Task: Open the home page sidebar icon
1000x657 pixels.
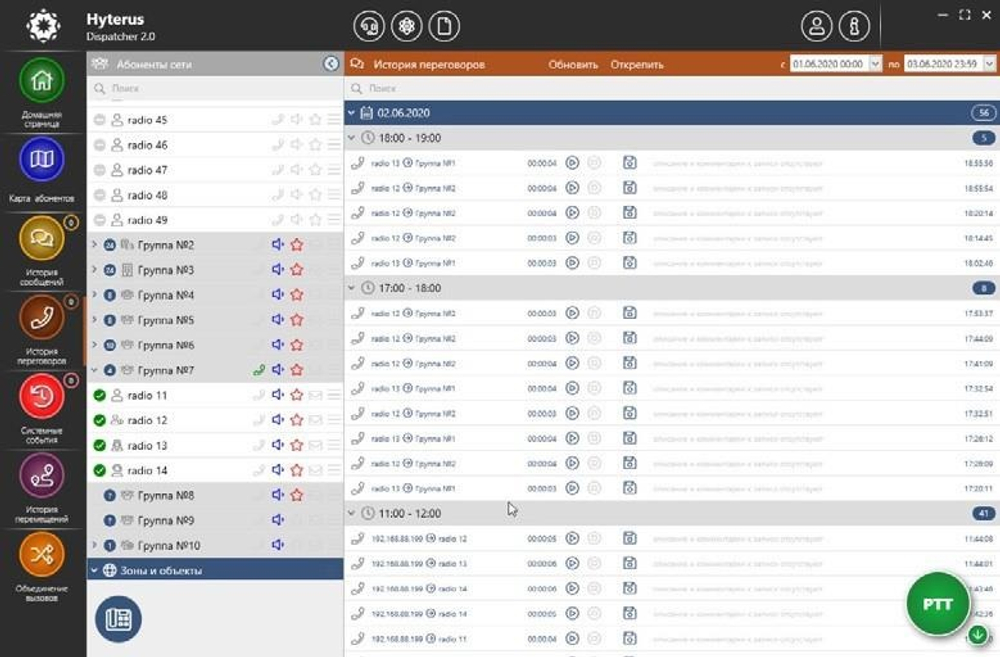Action: 41,80
